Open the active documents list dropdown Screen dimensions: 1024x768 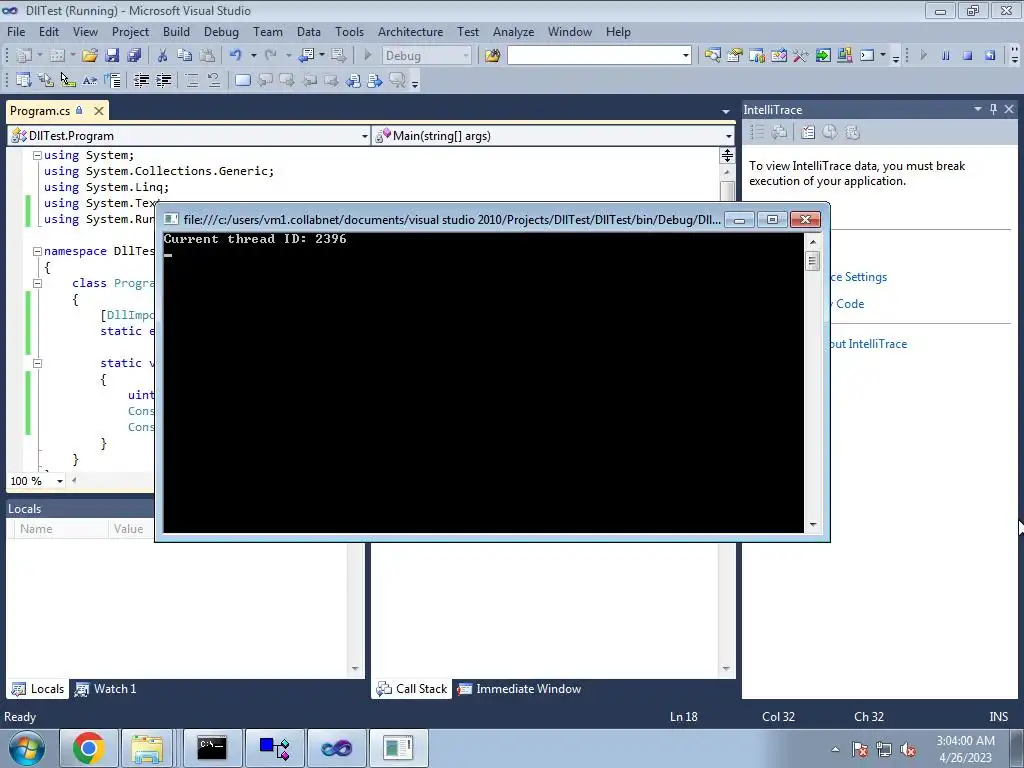click(726, 112)
